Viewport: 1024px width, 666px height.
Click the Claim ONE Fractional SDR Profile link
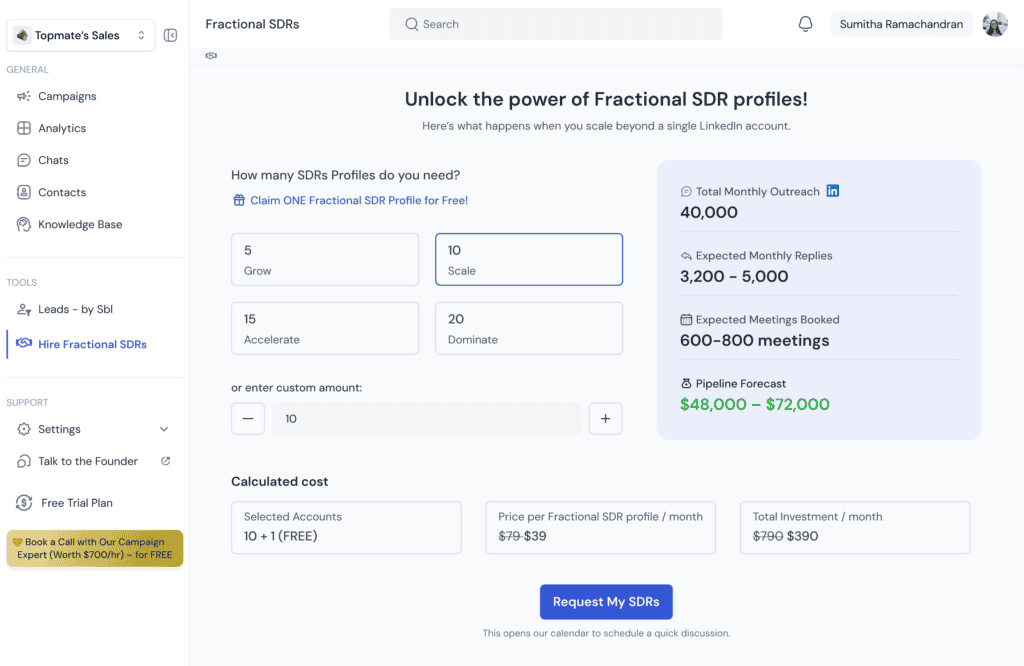click(x=358, y=200)
